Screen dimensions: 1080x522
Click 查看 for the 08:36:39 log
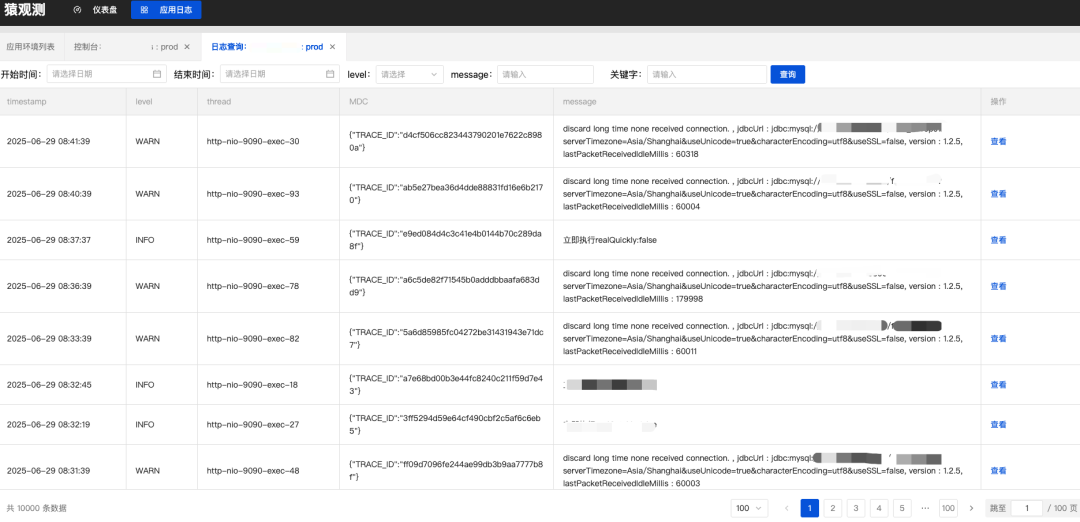(x=998, y=286)
